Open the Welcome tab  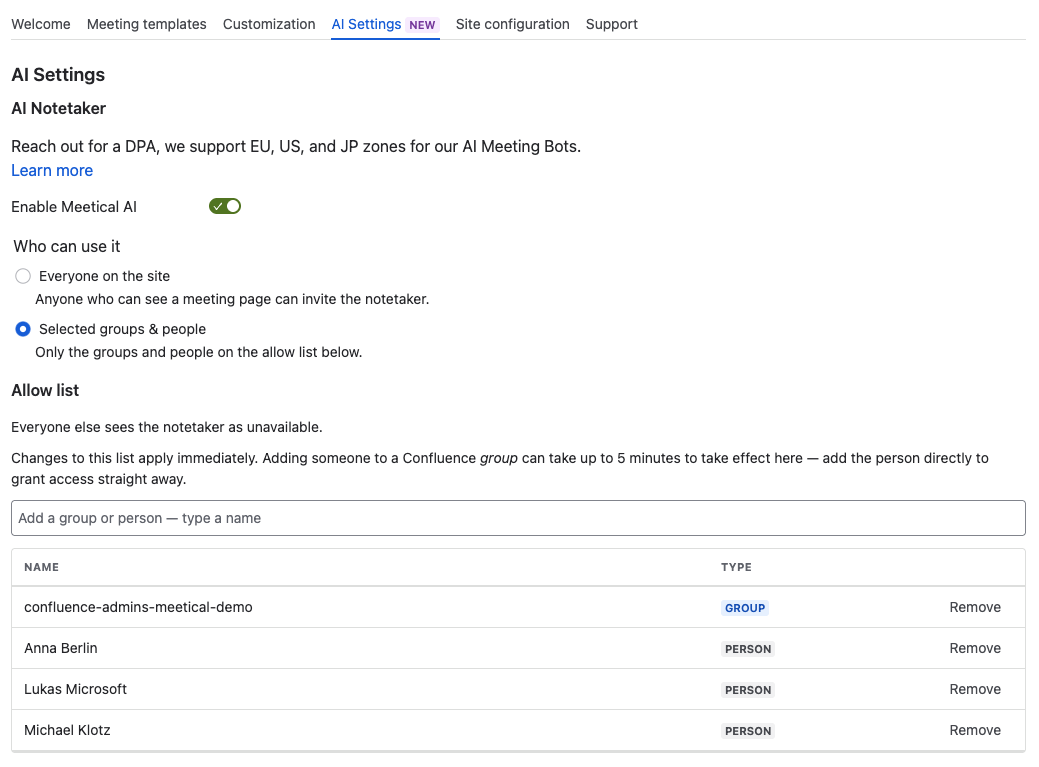coord(40,24)
